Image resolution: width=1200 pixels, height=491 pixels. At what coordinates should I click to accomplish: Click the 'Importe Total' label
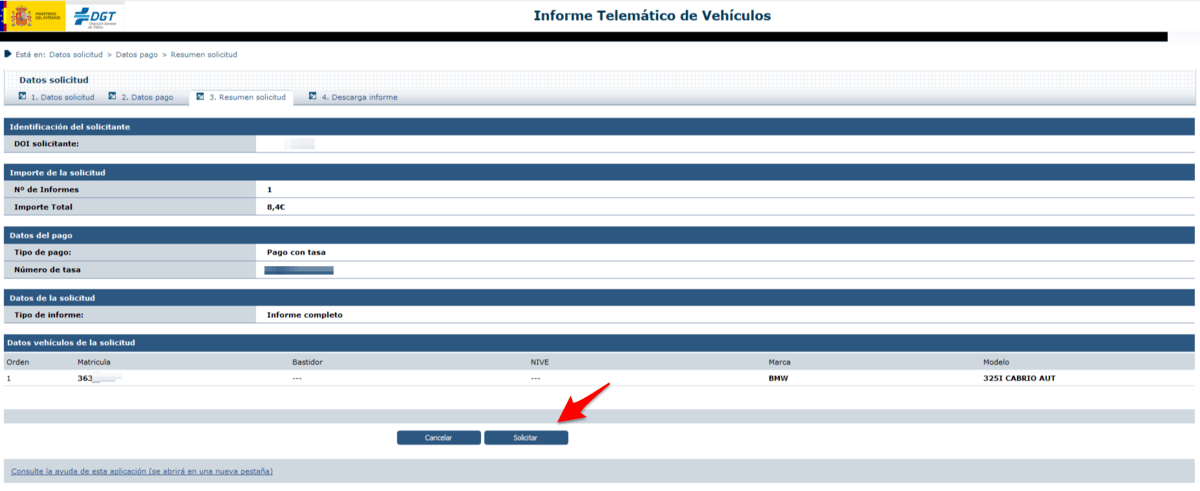(x=44, y=207)
